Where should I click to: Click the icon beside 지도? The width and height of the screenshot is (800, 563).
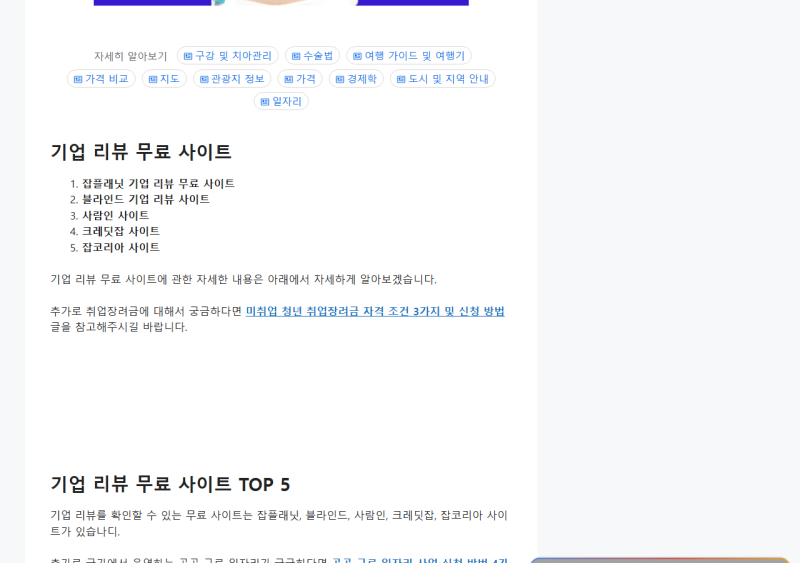pos(153,79)
